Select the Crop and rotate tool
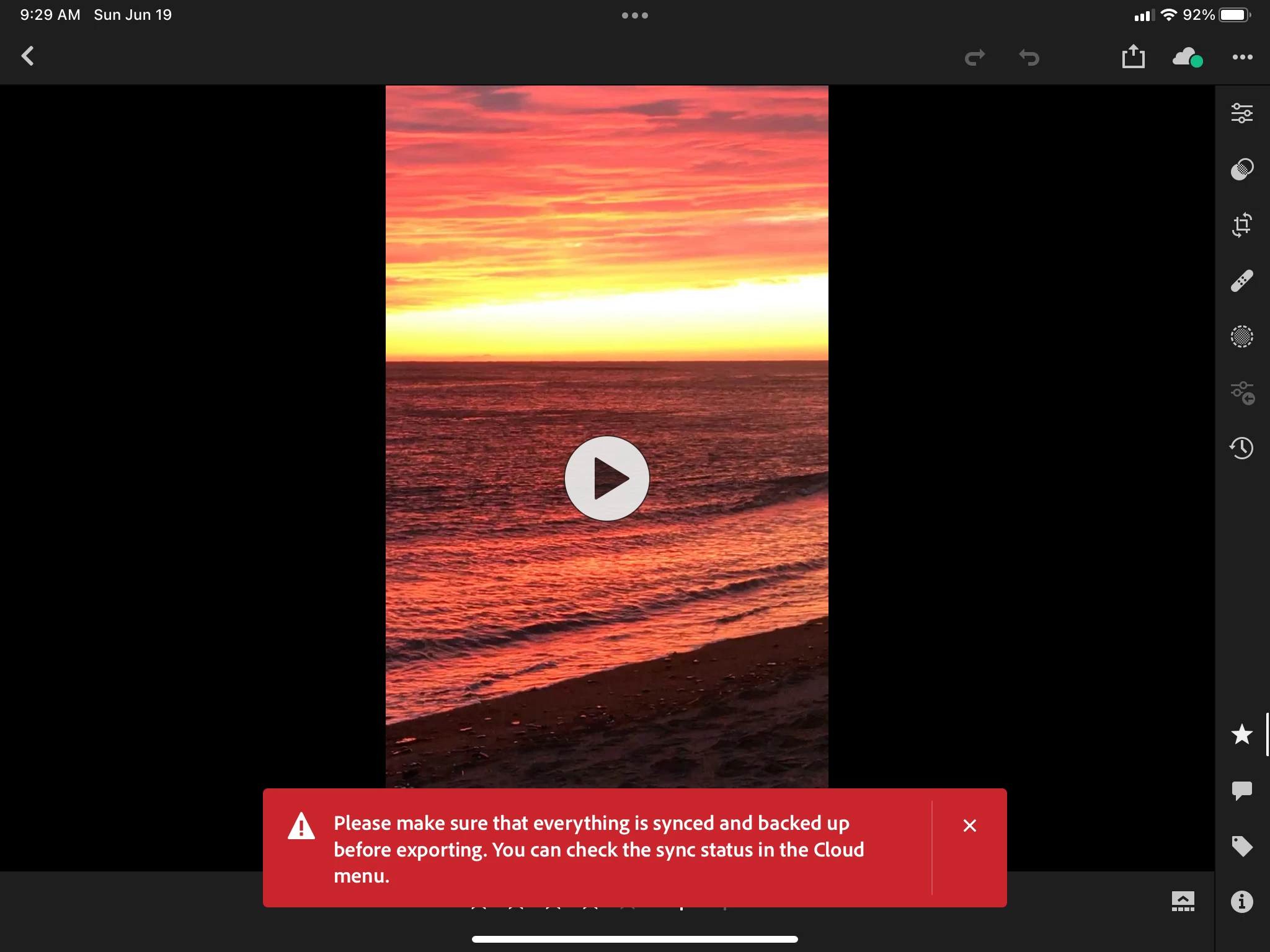Screen dimensions: 1270x952 (x=1241, y=224)
